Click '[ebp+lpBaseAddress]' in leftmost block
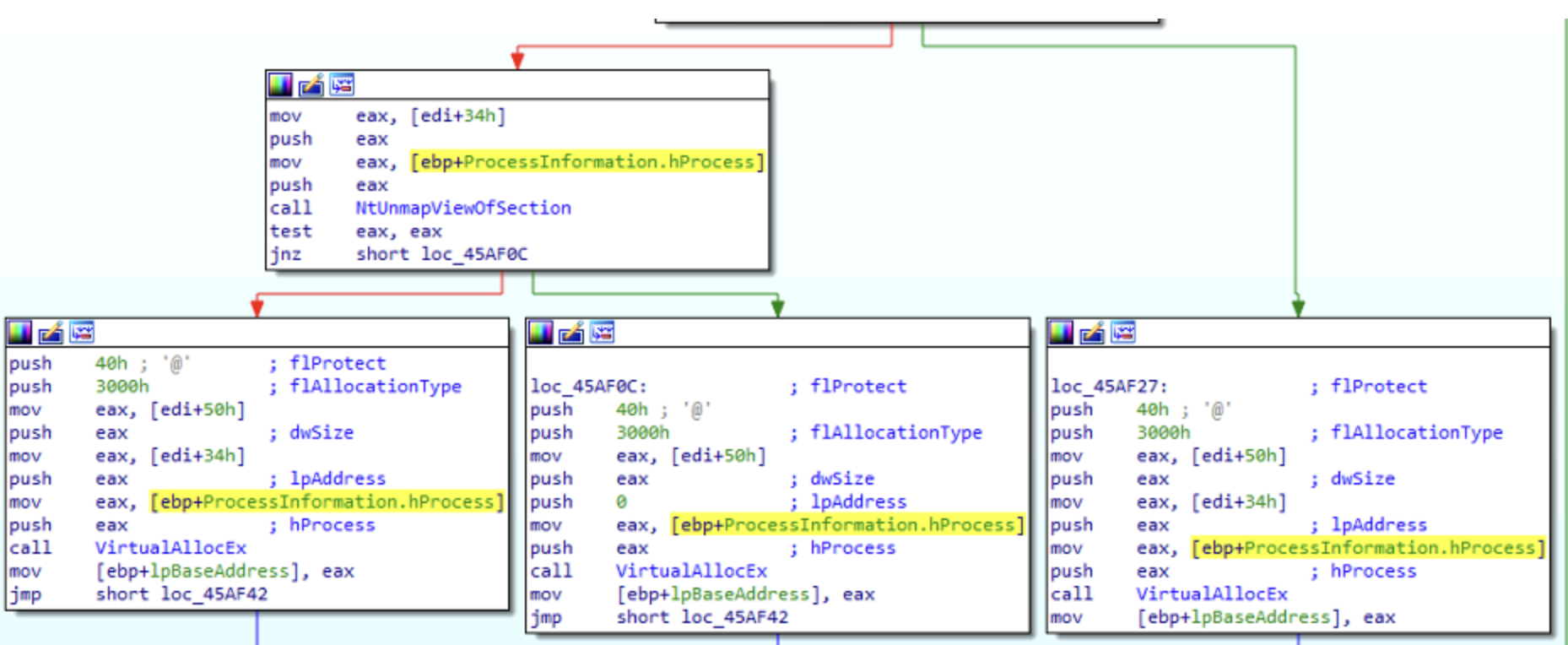1568x645 pixels. tap(197, 572)
